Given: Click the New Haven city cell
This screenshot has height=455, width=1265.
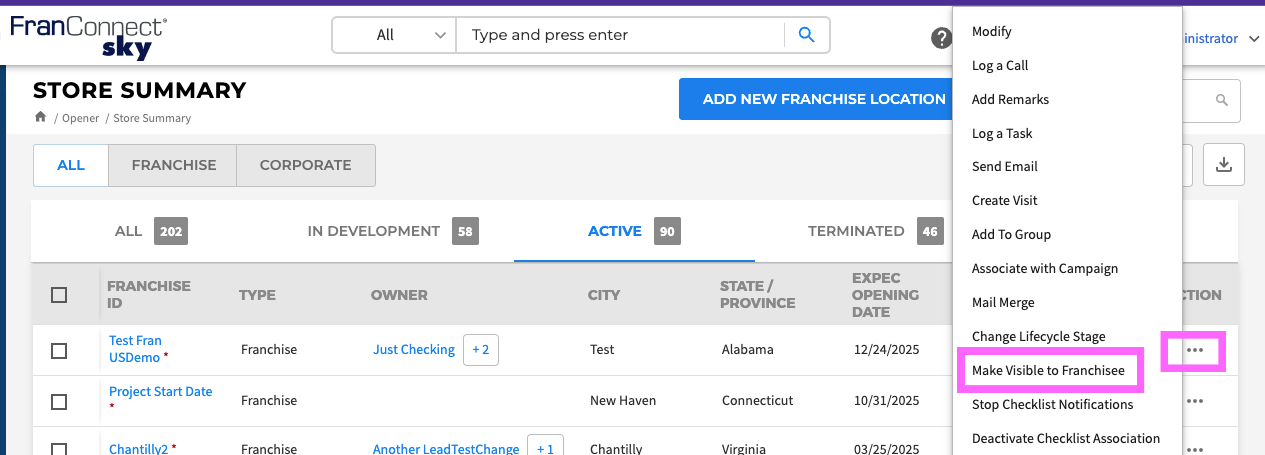Looking at the screenshot, I should coord(623,401).
